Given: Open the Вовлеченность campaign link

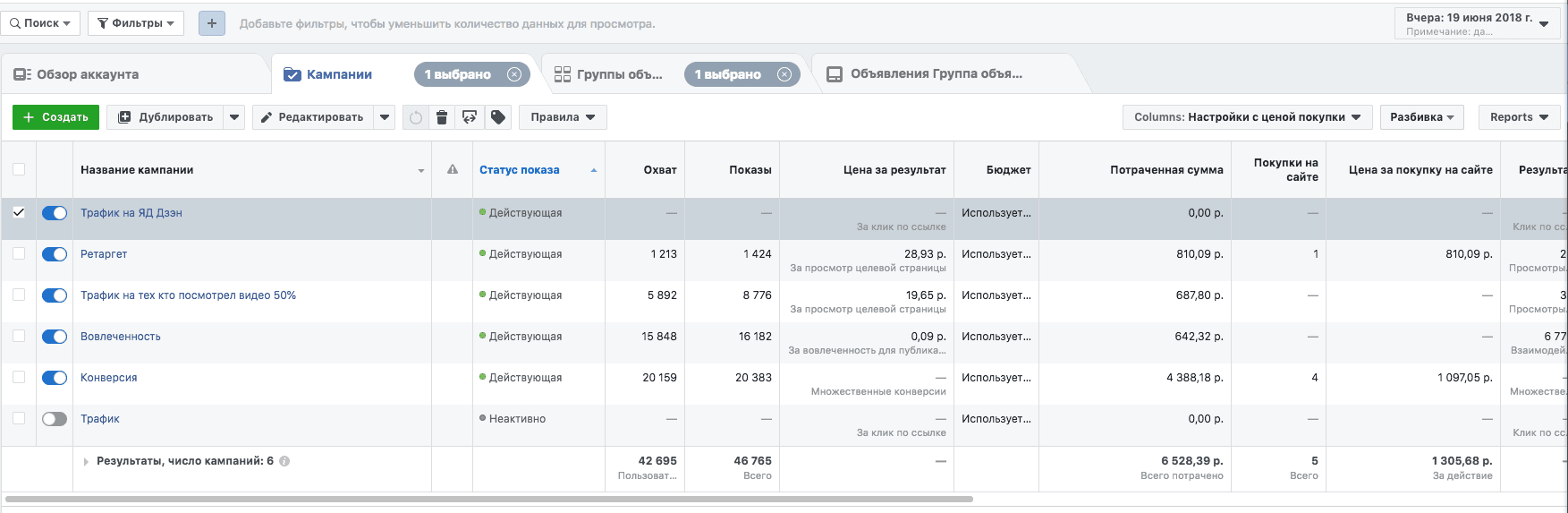Looking at the screenshot, I should click(x=121, y=337).
